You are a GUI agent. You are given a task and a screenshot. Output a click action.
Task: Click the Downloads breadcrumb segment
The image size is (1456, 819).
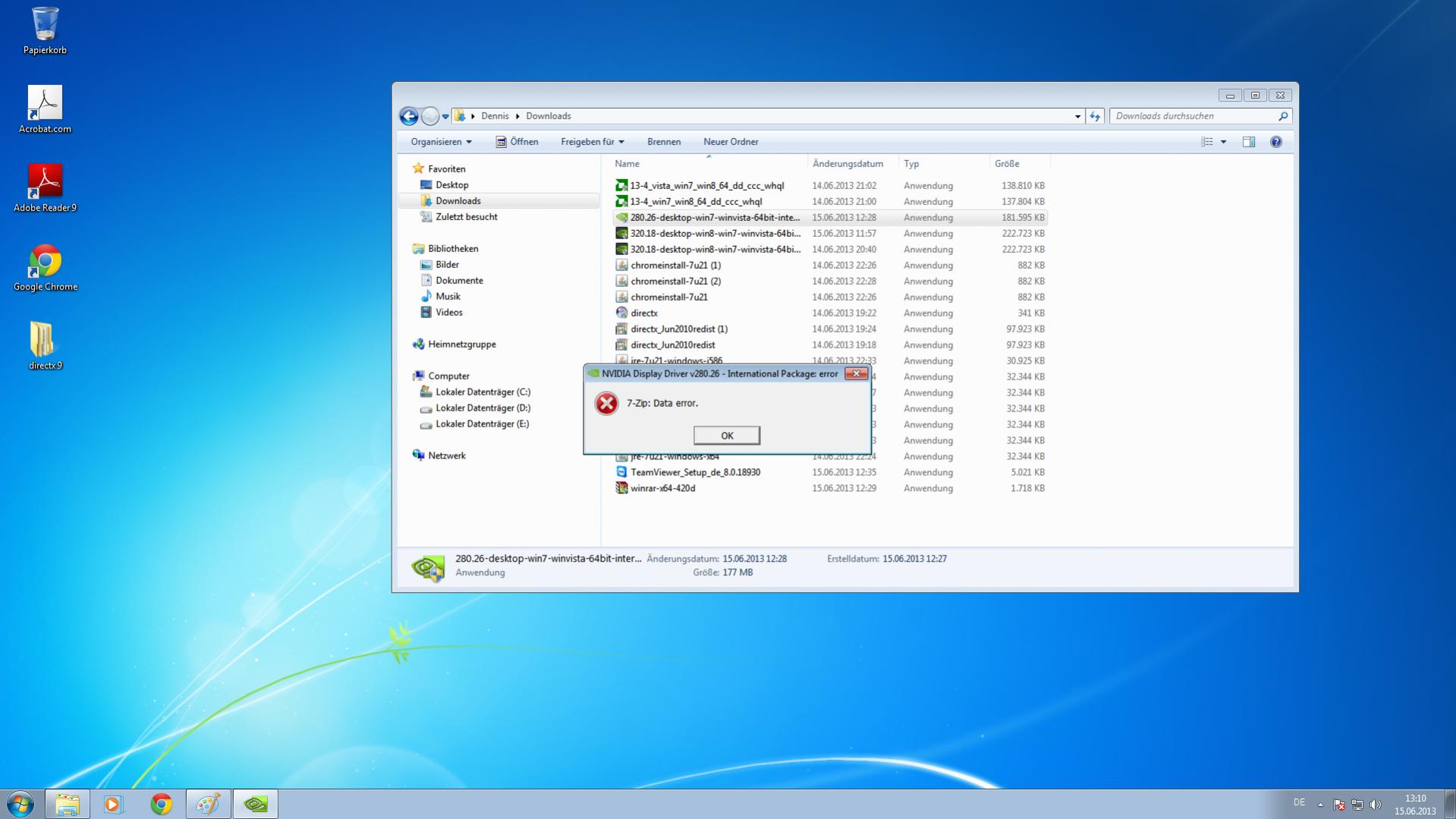pos(548,116)
